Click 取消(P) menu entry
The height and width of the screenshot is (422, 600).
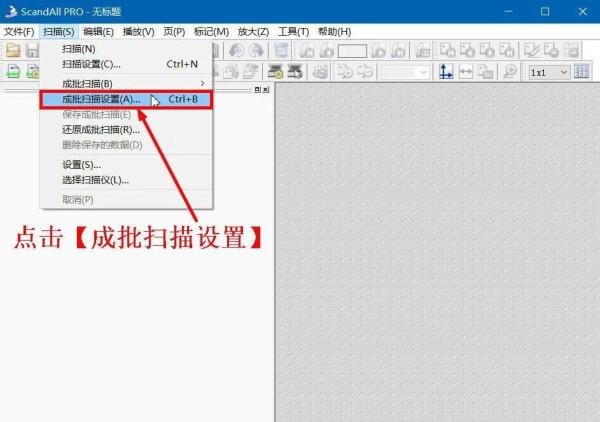coord(126,200)
